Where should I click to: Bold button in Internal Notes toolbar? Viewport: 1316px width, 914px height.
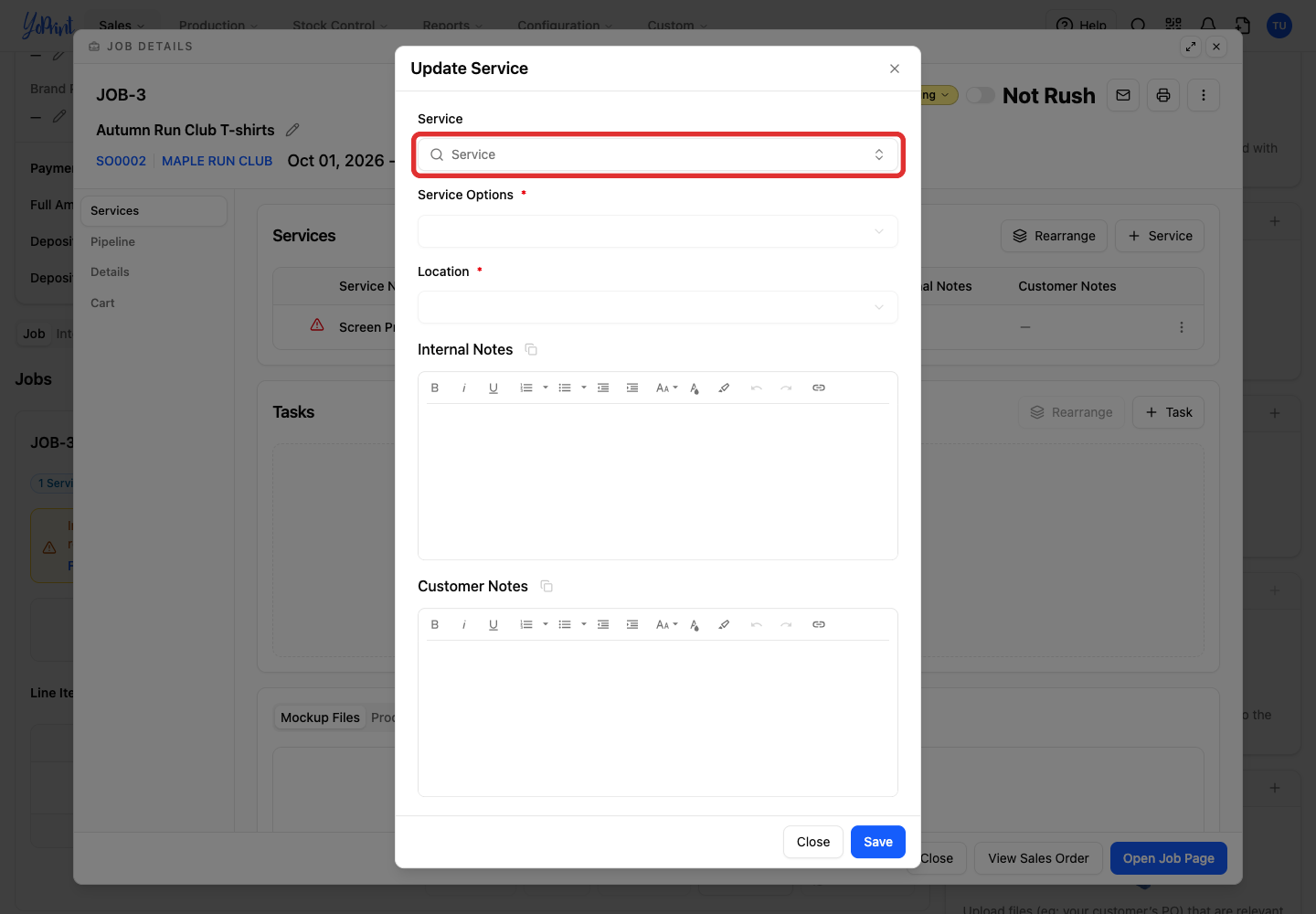click(435, 388)
